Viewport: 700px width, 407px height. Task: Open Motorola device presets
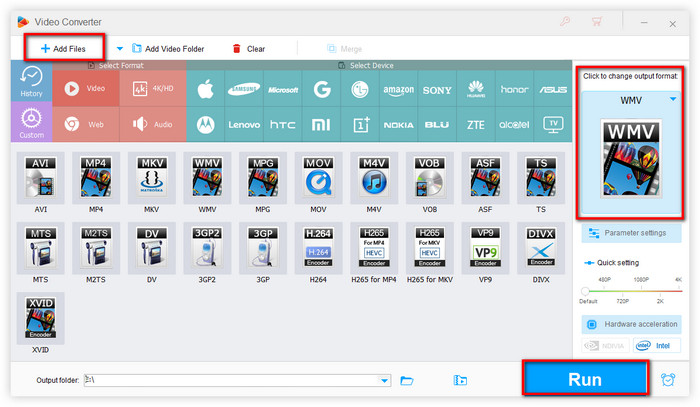click(x=205, y=125)
